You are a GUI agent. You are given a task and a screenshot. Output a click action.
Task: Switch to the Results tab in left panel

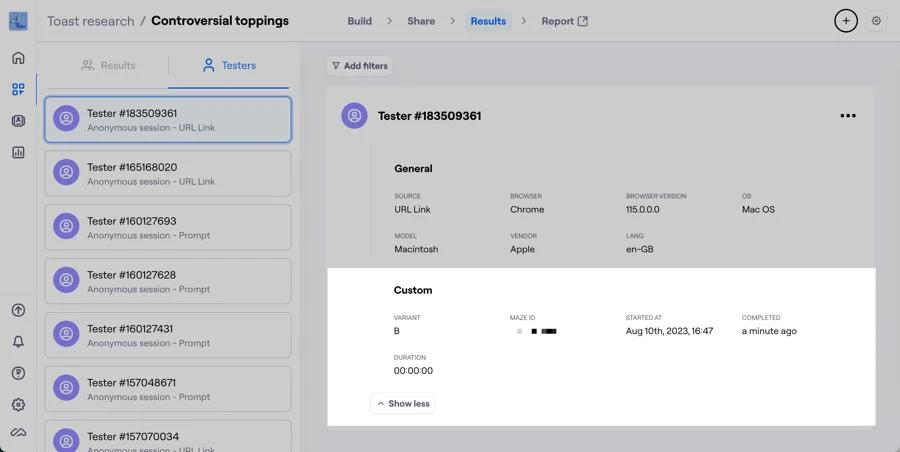[108, 65]
